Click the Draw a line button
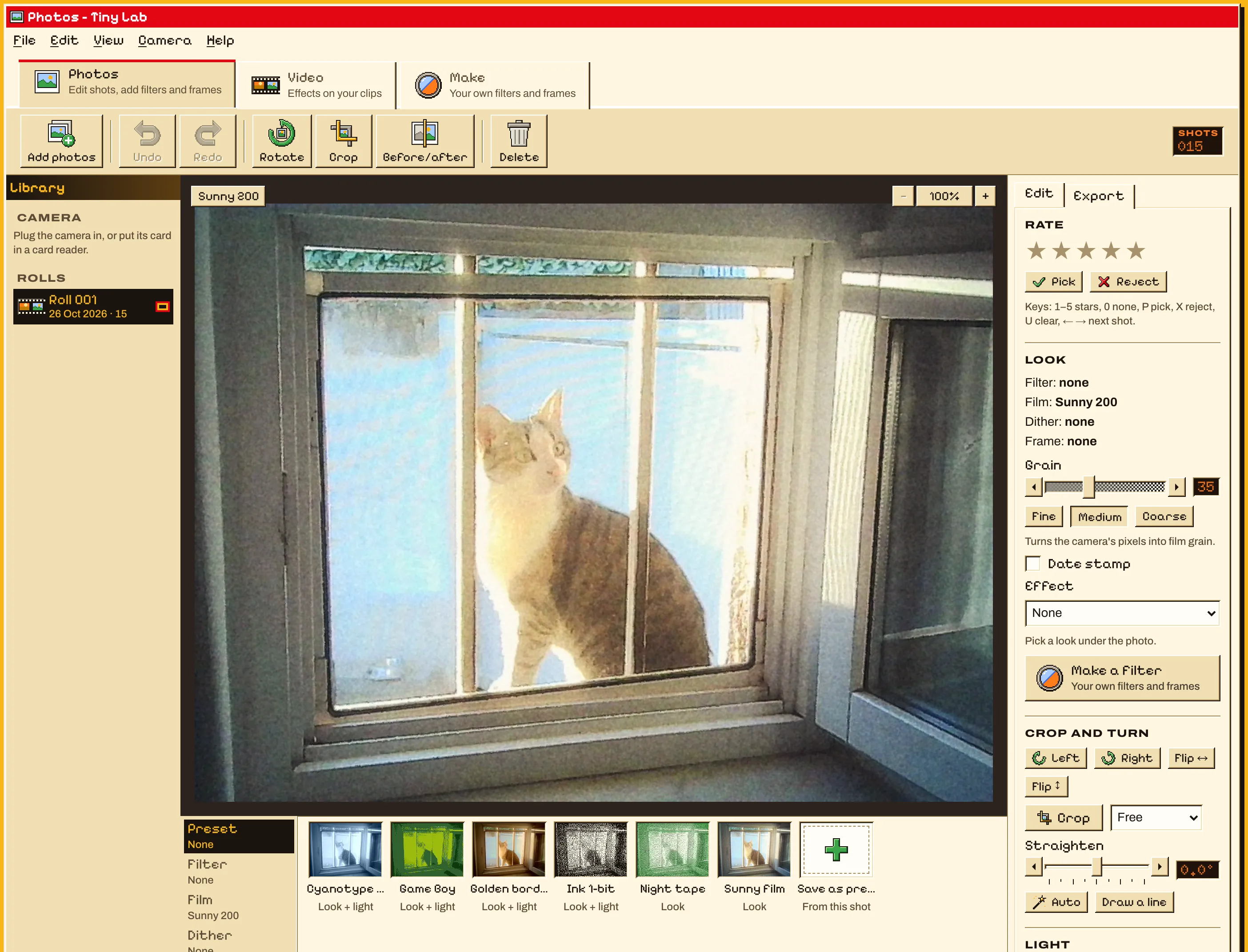 point(1134,902)
